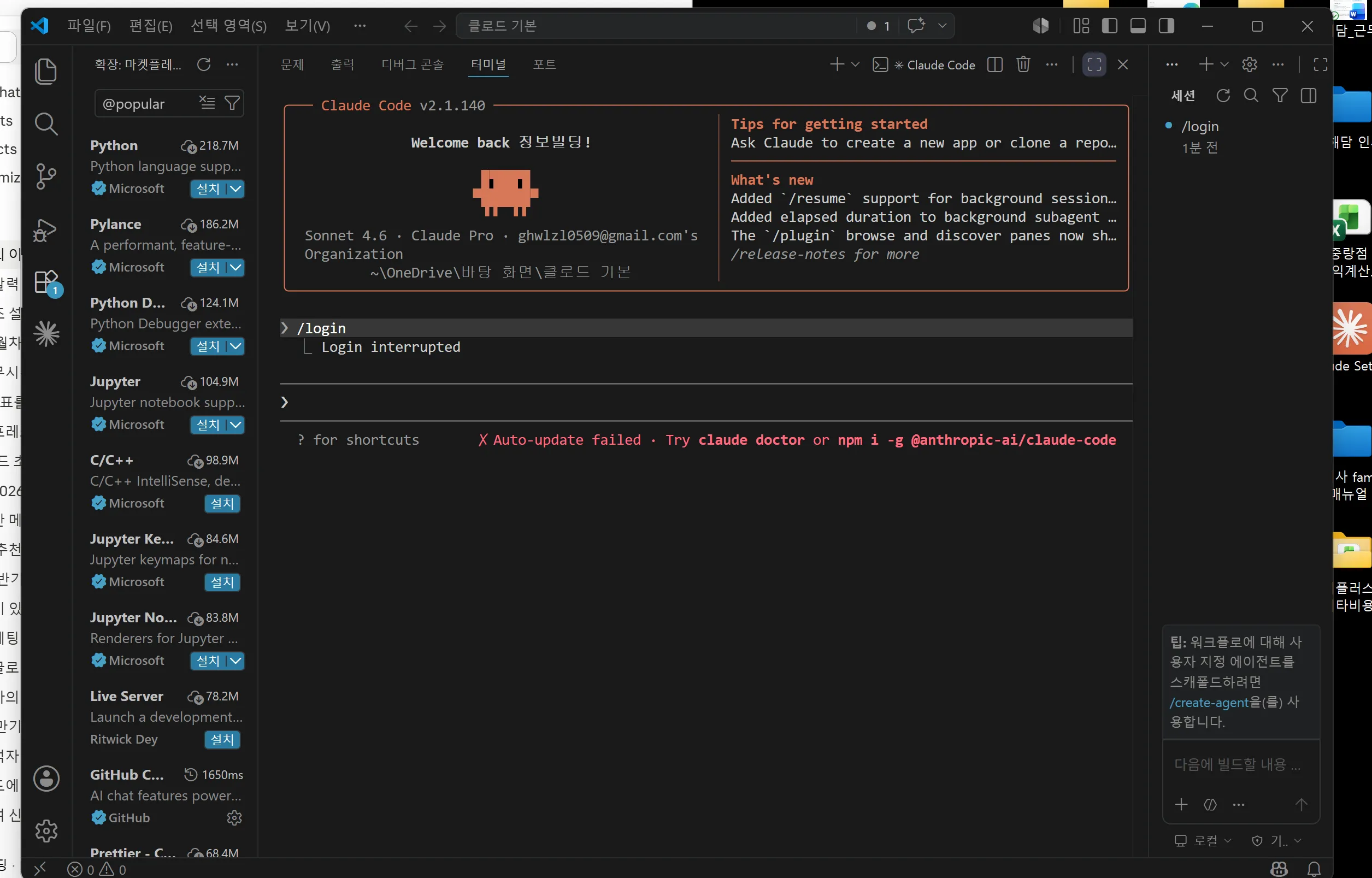The image size is (1372, 878).
Task: Open the Source Control view
Action: (46, 176)
